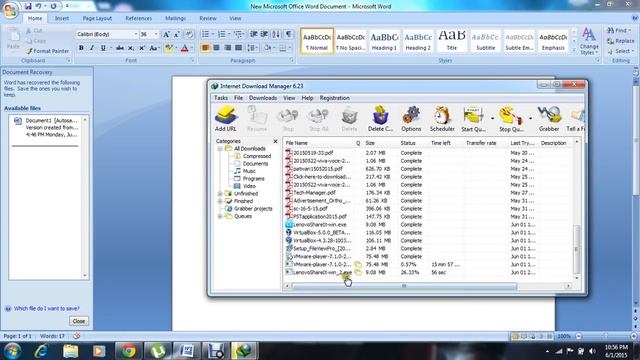
Task: Open Stop Queue dropdown arrow in IDM
Action: [530, 118]
